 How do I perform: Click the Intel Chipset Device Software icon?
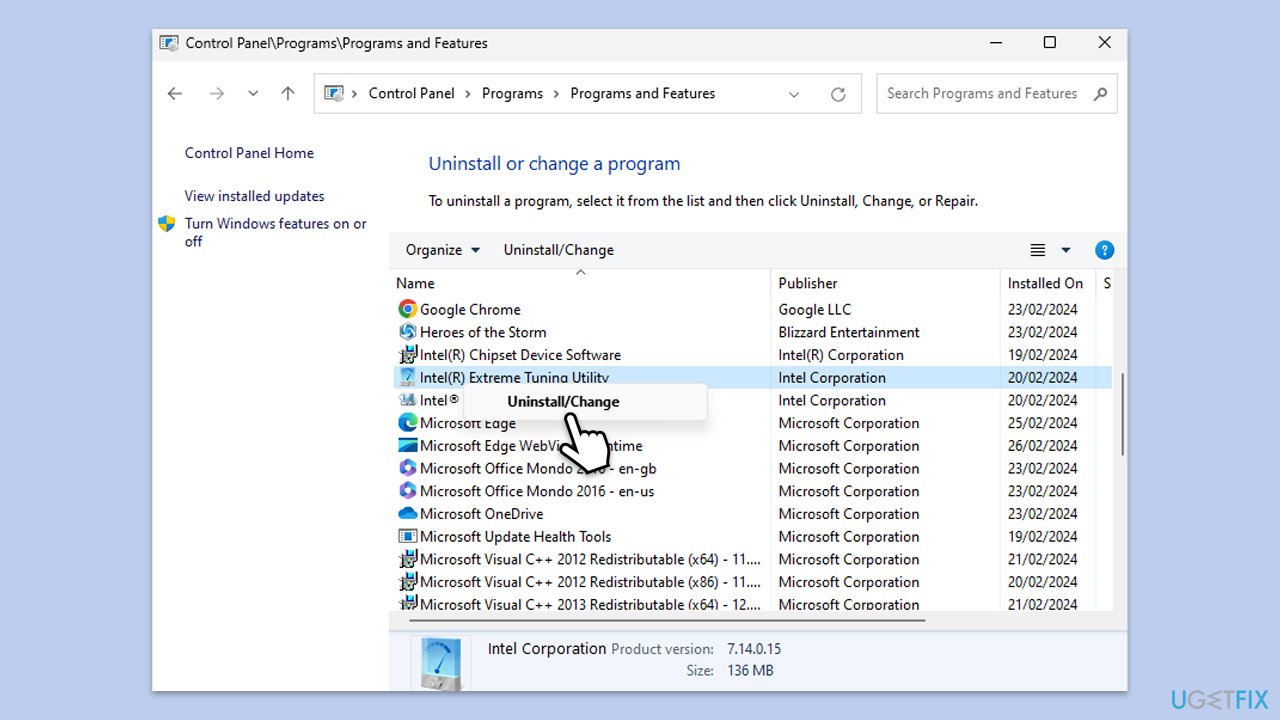click(407, 355)
